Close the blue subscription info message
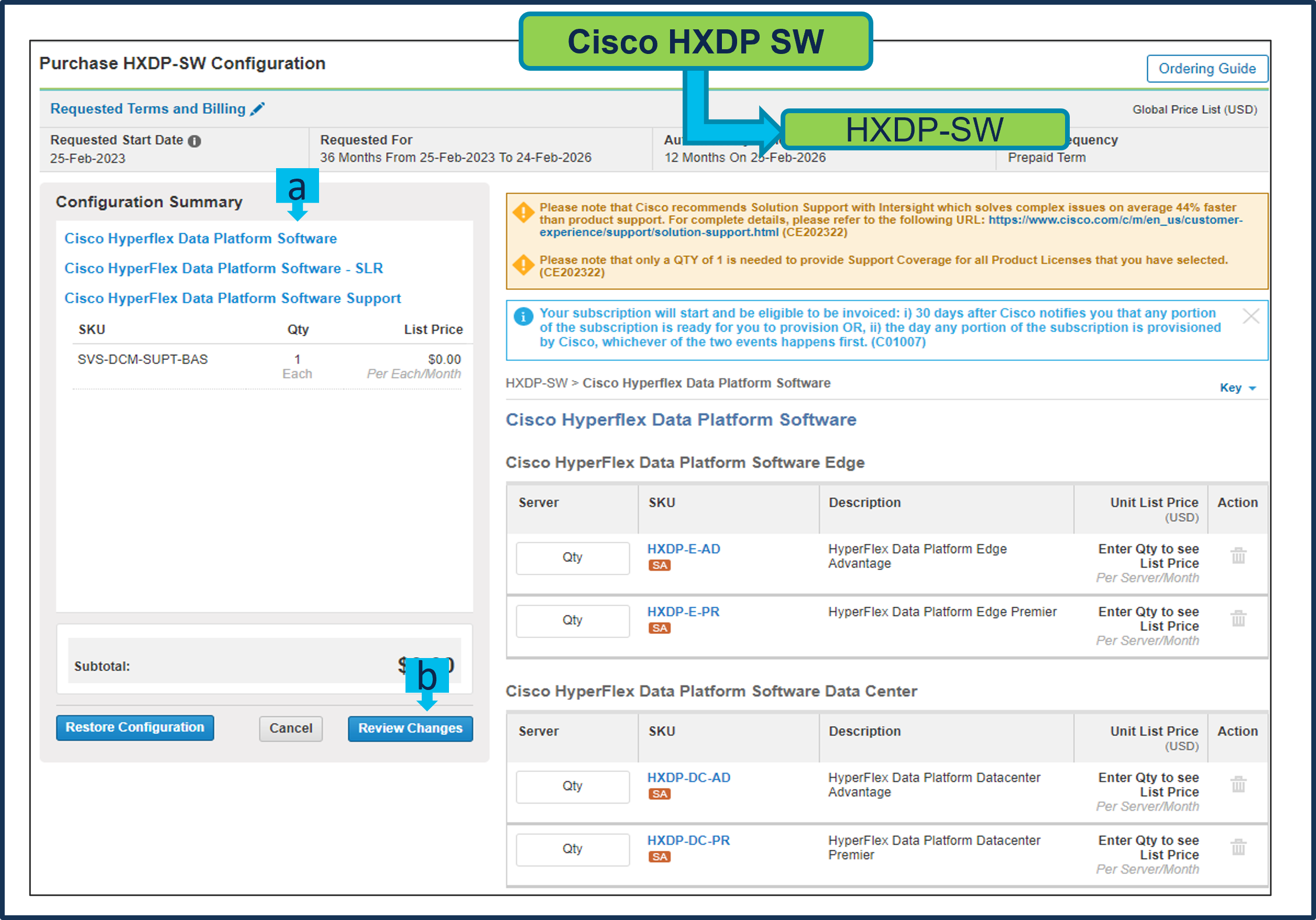The width and height of the screenshot is (1316, 920). pos(1251,316)
